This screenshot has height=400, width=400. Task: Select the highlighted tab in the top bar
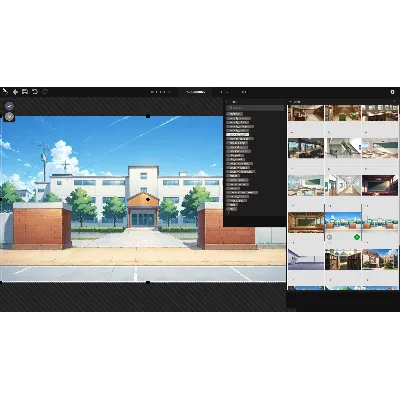point(196,92)
